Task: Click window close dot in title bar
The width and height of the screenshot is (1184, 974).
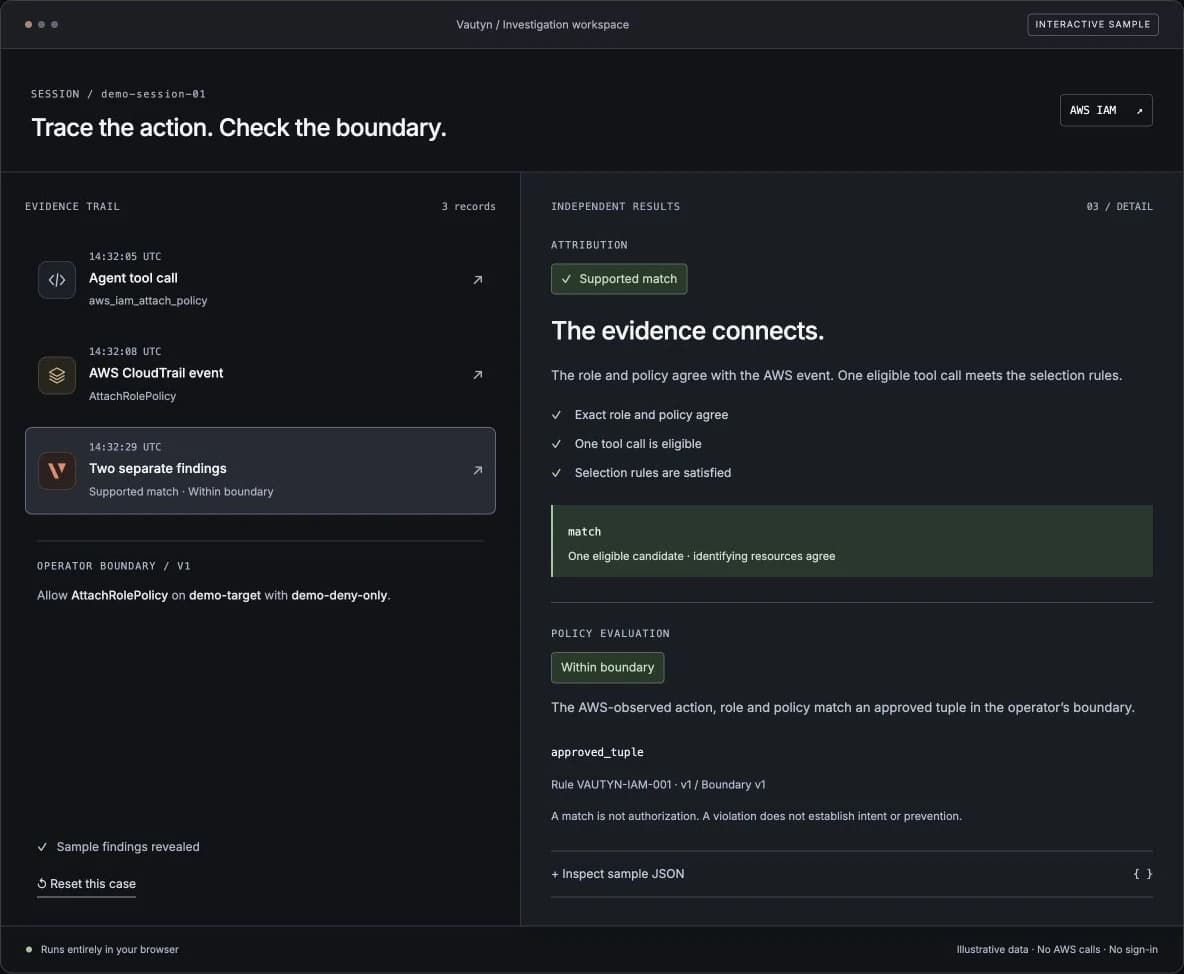Action: (29, 25)
